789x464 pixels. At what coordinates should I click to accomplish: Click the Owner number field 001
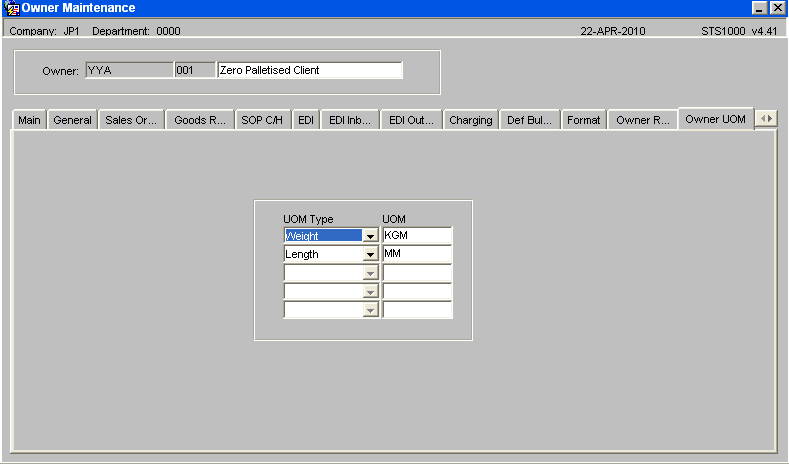pos(195,70)
